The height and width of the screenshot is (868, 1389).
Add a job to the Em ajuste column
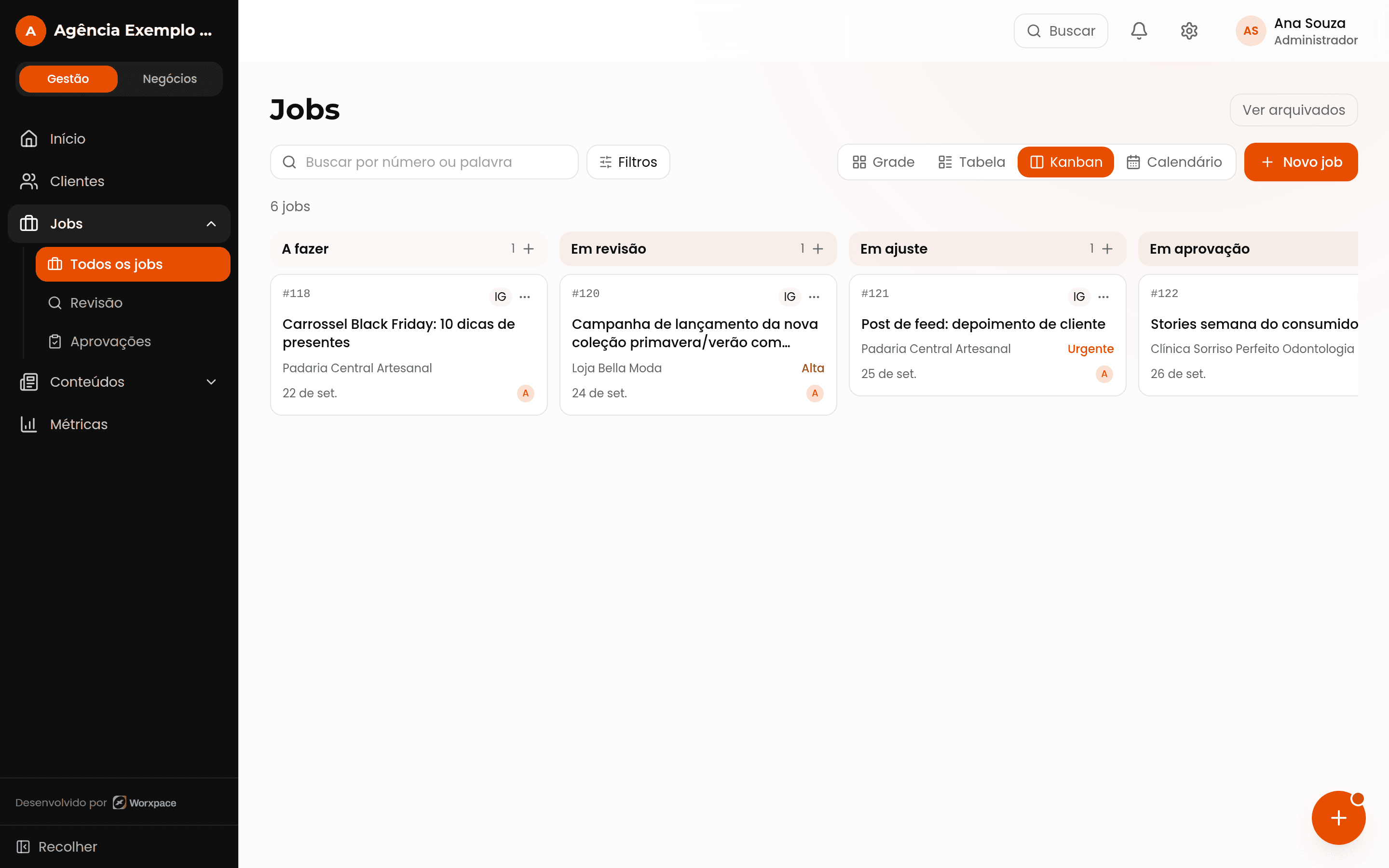[1107, 248]
